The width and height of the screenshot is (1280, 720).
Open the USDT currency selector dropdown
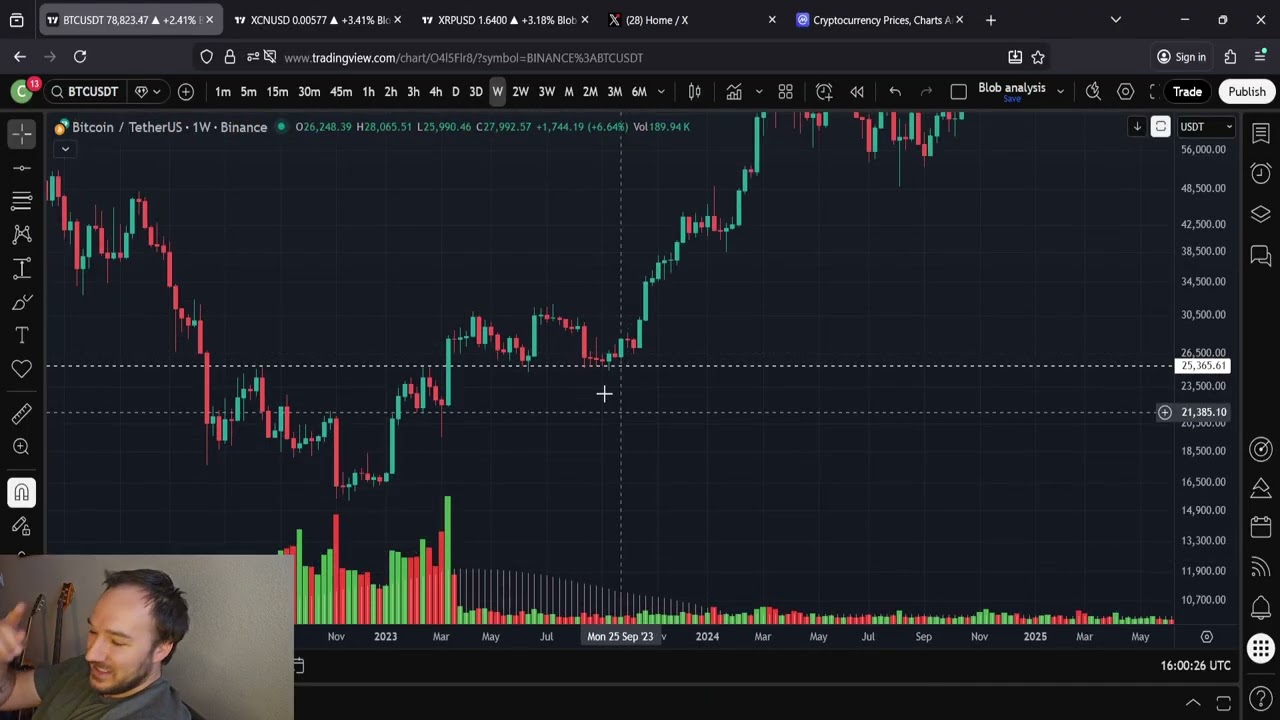coord(1206,127)
